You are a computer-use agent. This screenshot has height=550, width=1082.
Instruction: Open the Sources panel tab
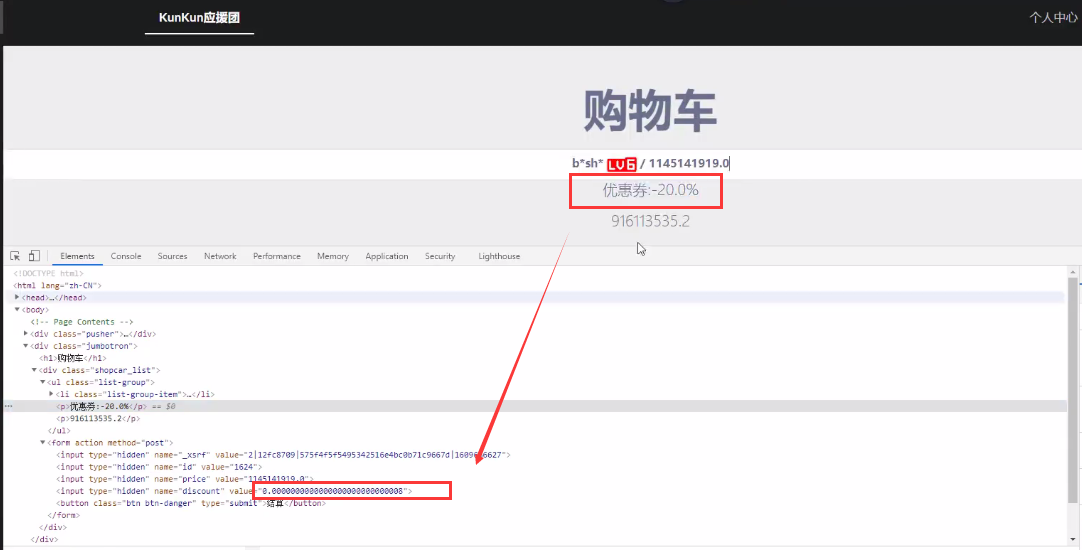point(172,256)
